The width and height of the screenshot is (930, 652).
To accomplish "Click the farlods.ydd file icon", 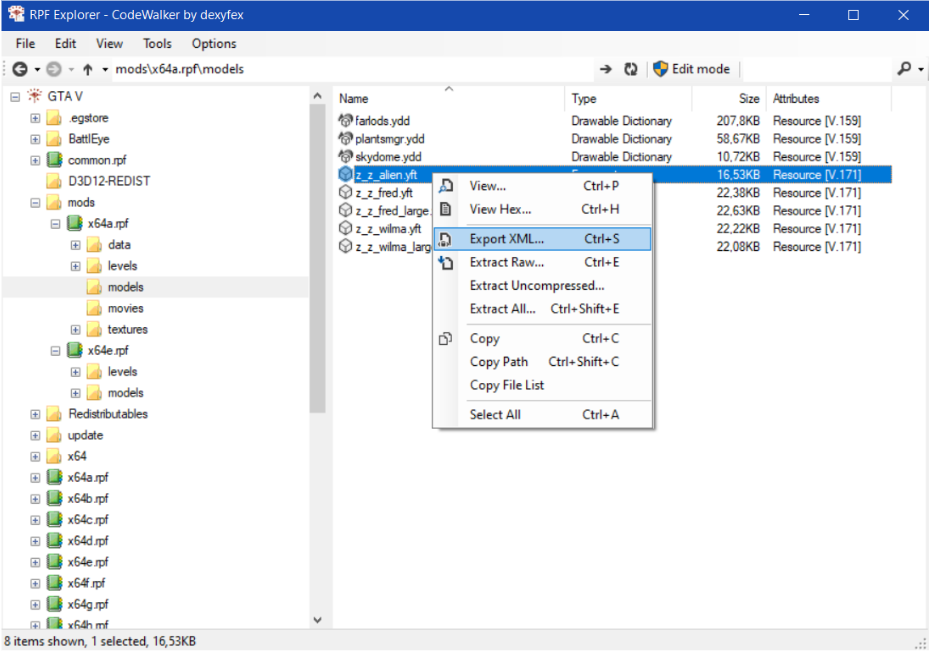I will 346,121.
